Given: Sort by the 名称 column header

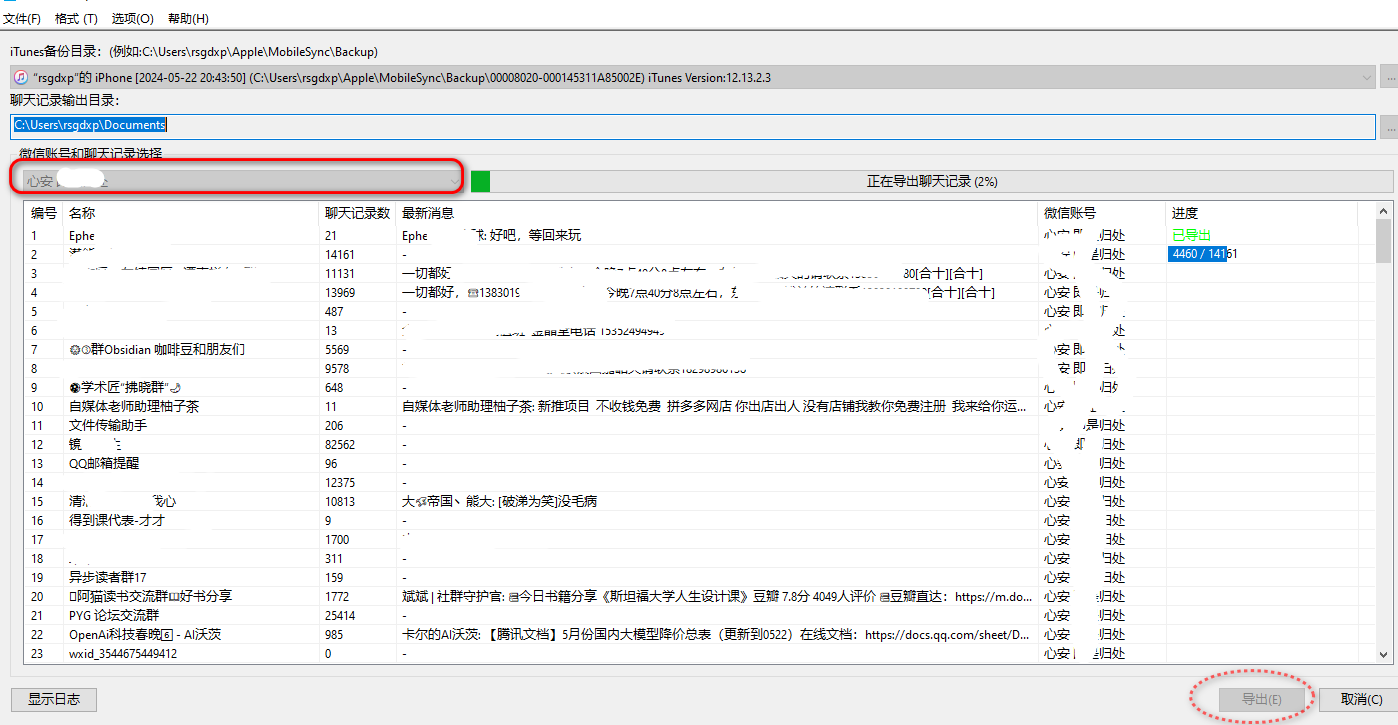Looking at the screenshot, I should (190, 213).
